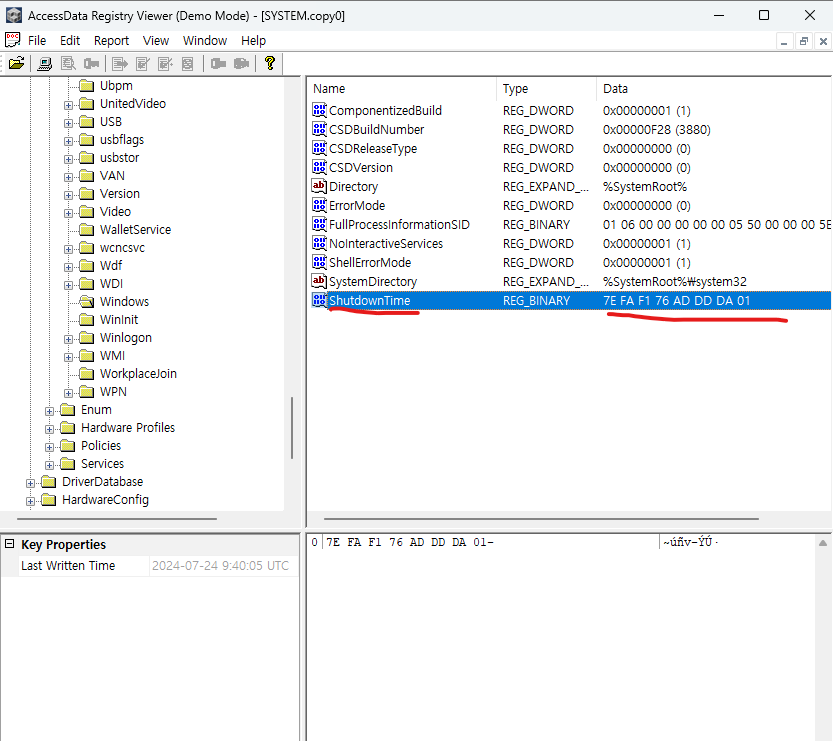
Task: Click the Last Written Time value 2024-07-24
Action: 220,566
